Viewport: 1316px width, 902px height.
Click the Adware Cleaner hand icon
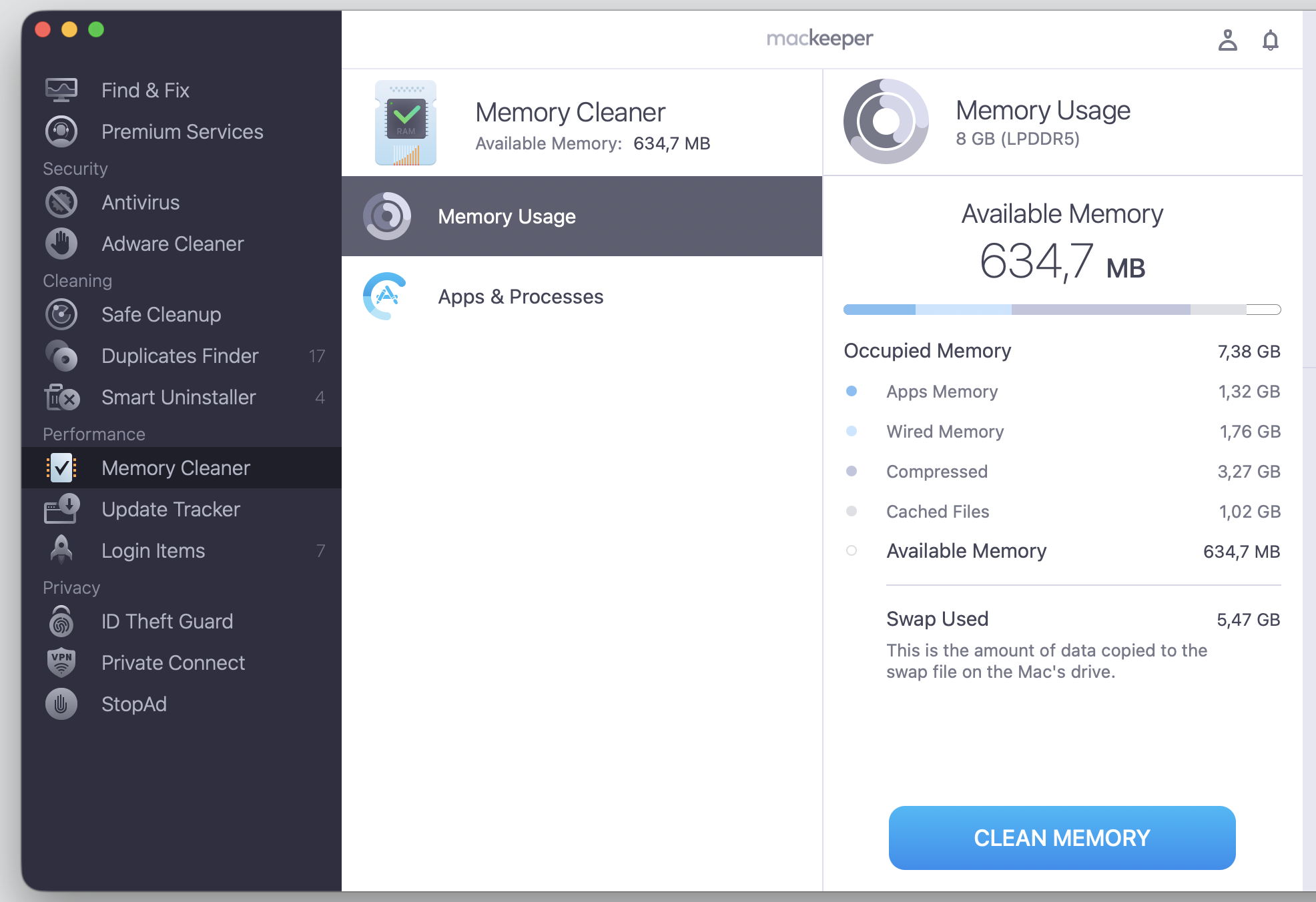pyautogui.click(x=61, y=244)
